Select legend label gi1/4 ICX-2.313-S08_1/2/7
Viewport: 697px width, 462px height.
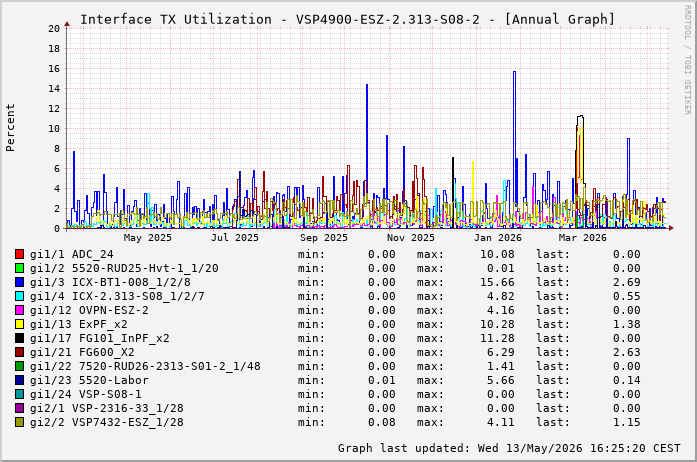click(117, 296)
